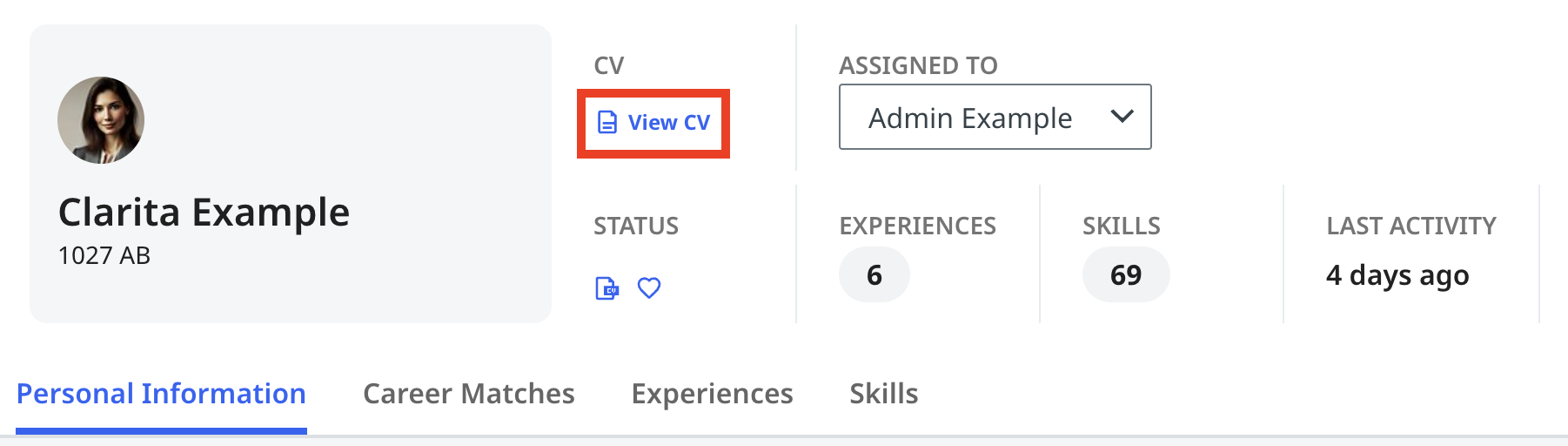Viewport: 1568px width, 446px height.
Task: Open the View CV link
Action: click(x=668, y=123)
